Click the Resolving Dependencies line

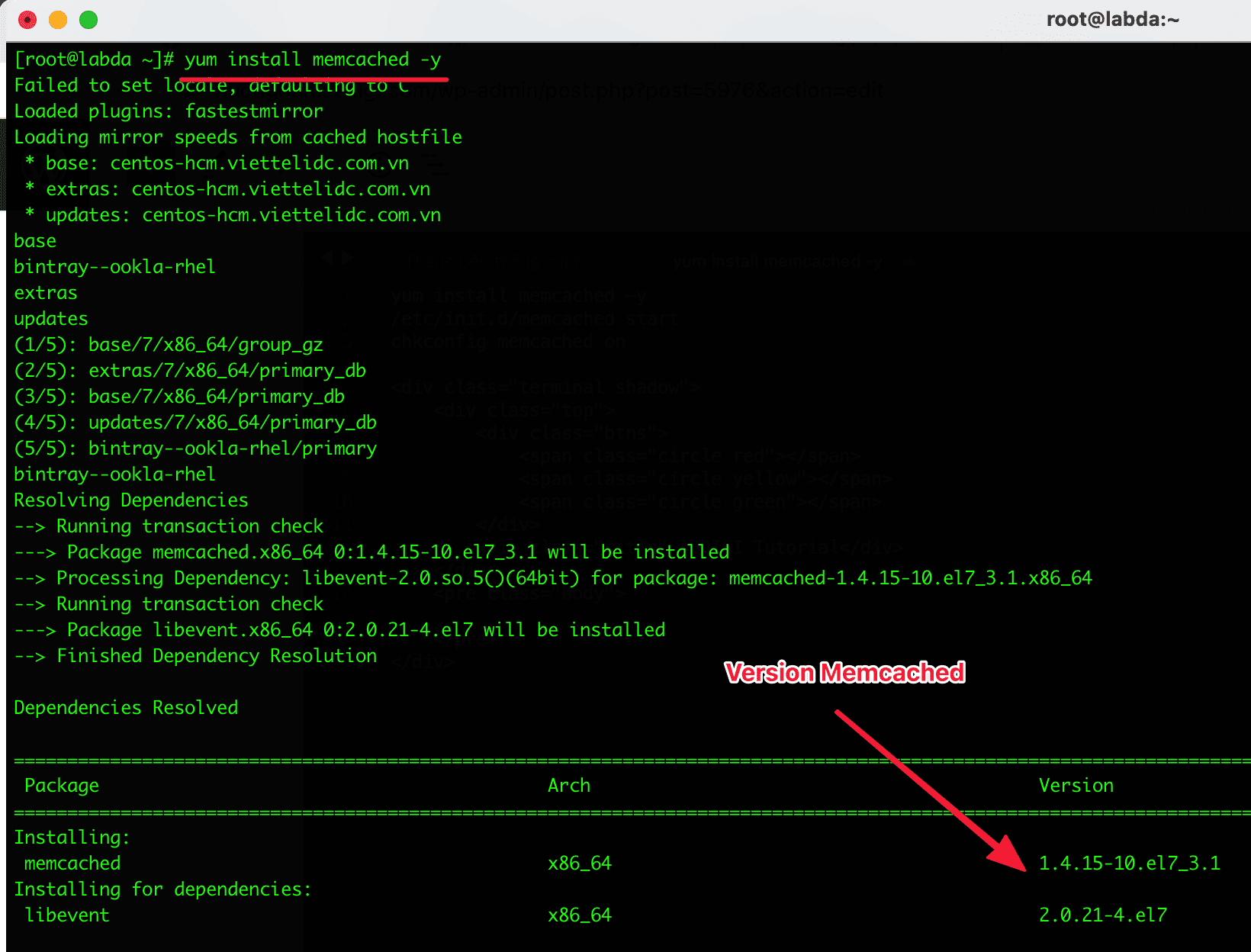pos(130,500)
